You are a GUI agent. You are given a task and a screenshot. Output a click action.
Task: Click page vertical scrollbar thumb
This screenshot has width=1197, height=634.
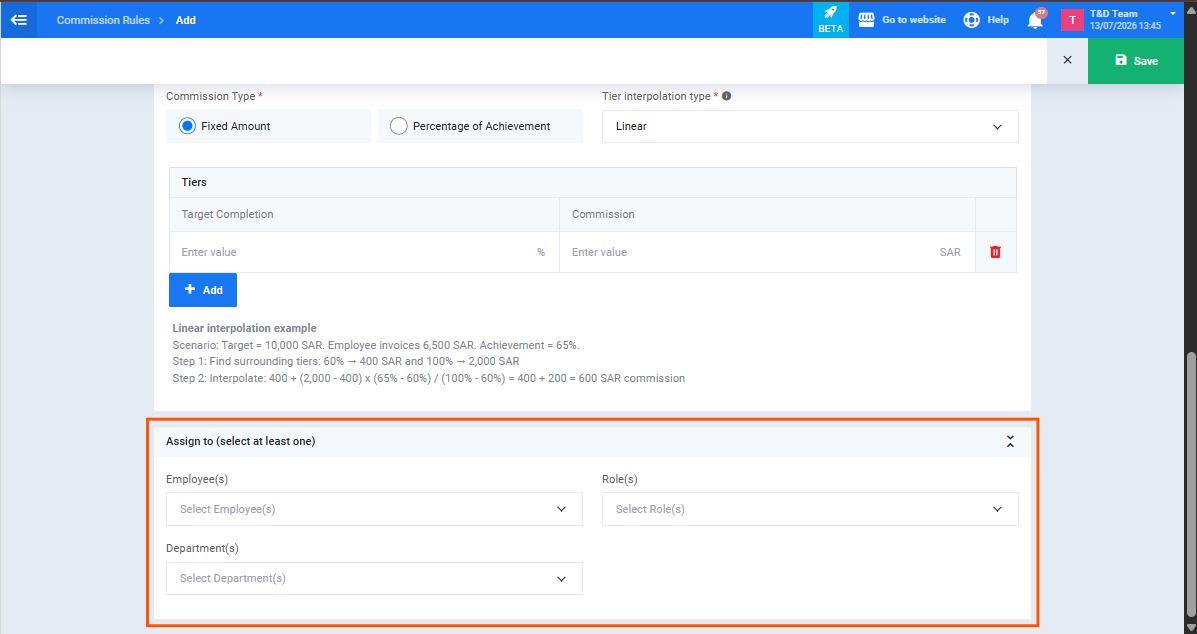click(1191, 486)
